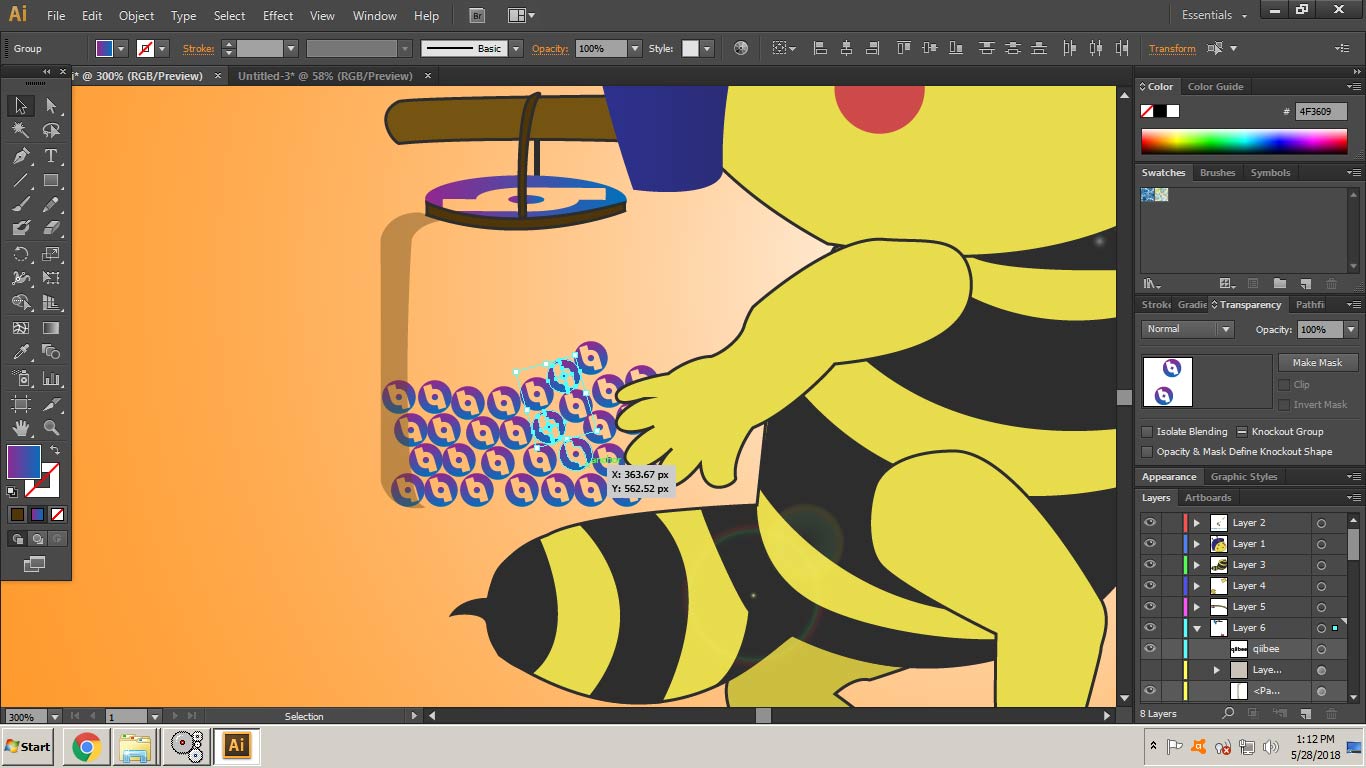
Task: Activate the Zoom tool
Action: coord(51,428)
